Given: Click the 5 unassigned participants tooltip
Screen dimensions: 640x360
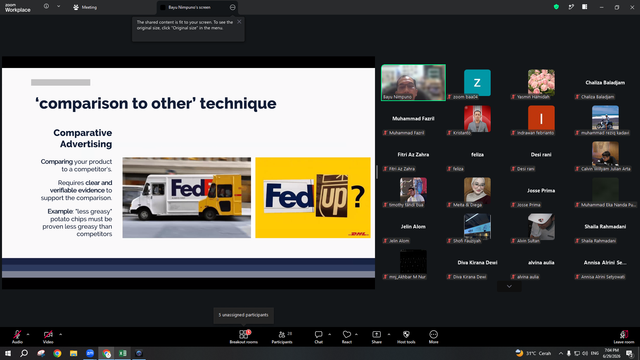Looking at the screenshot, I should [244, 315].
